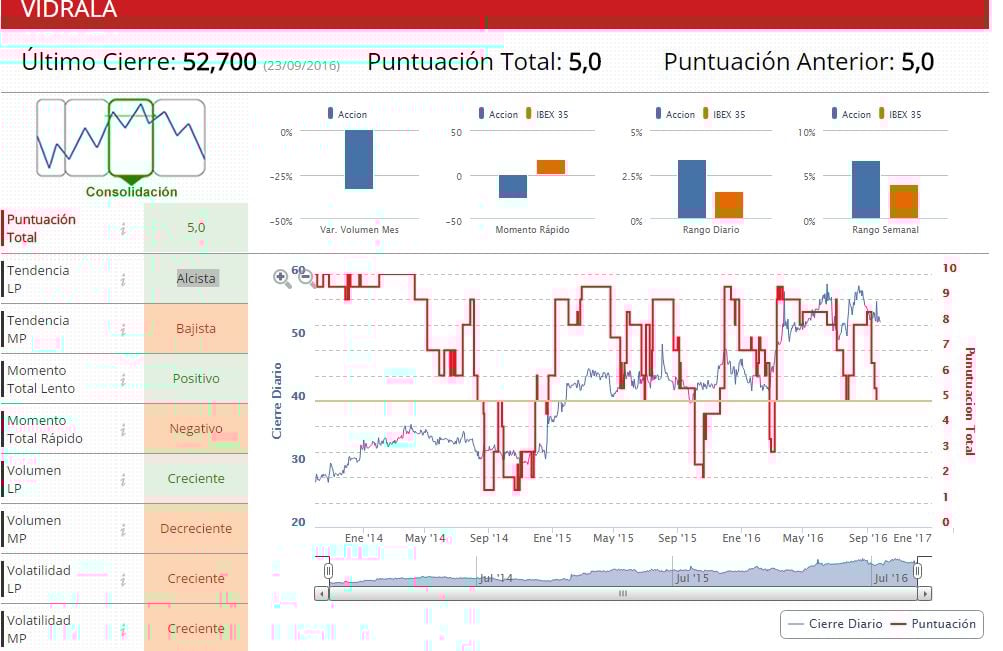The height and width of the screenshot is (651, 1003).
Task: Open info icon for Momento Total Rápido
Action: pos(123,430)
